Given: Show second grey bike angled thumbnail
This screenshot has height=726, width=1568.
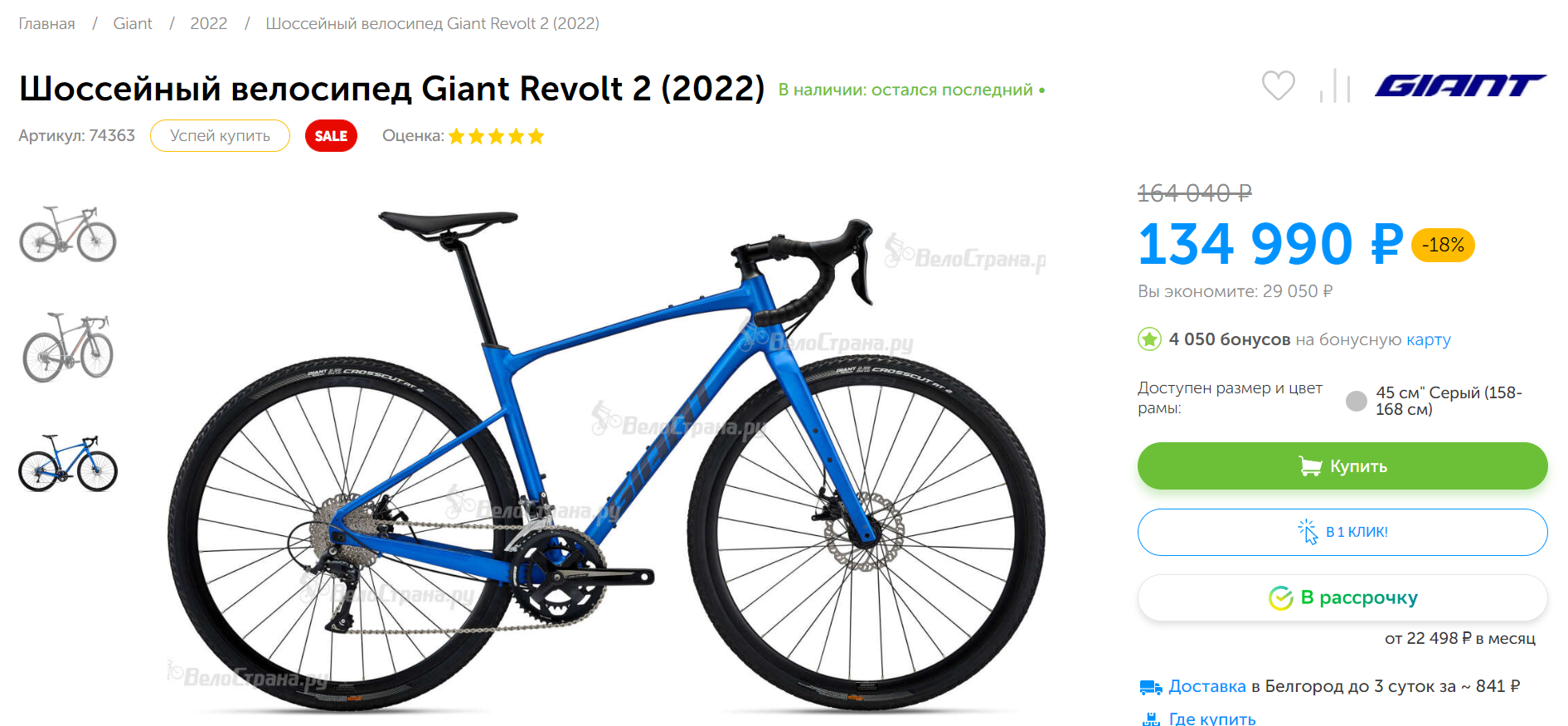Looking at the screenshot, I should point(68,348).
